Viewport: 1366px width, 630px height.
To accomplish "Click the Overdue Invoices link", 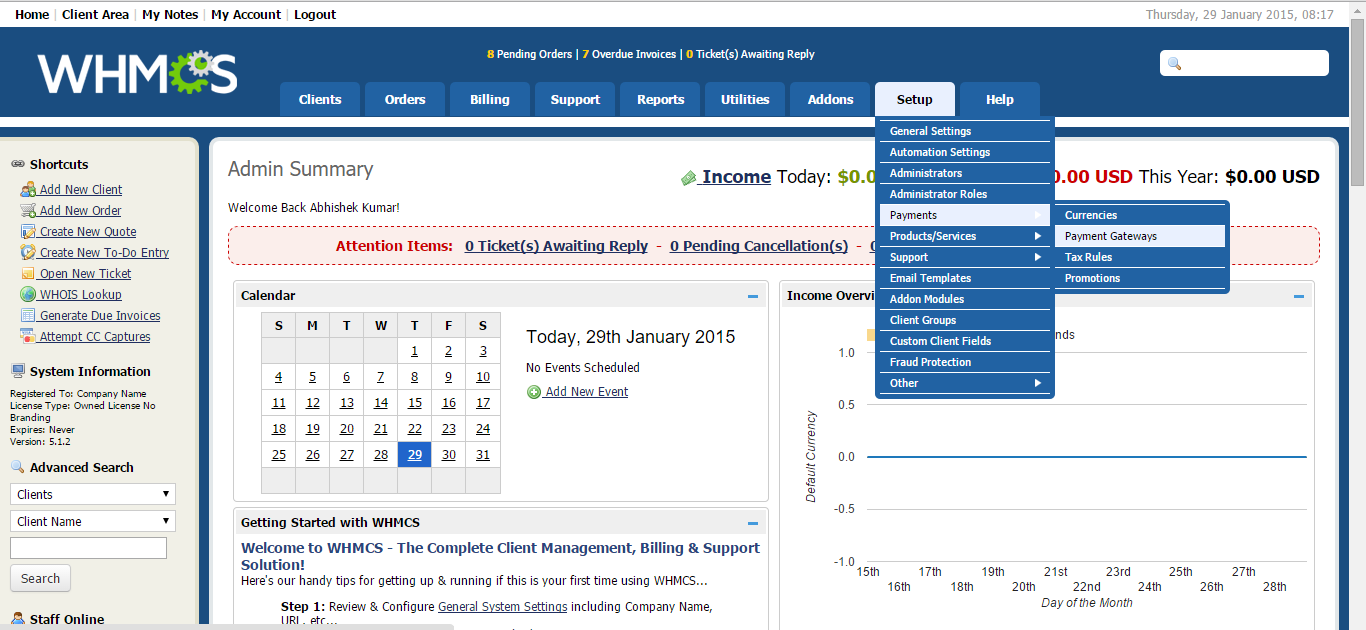I will [629, 54].
